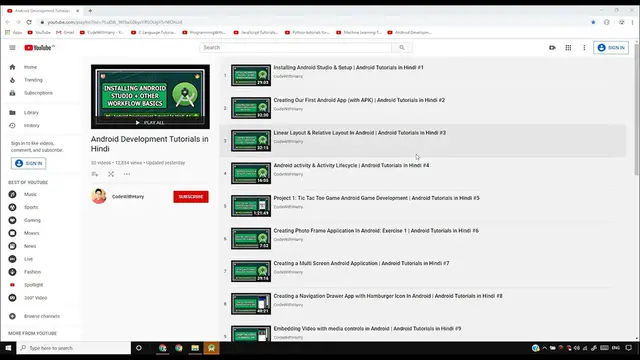The image size is (640, 360).
Task: Open the YouTube apps grid icon
Action: [x=568, y=48]
